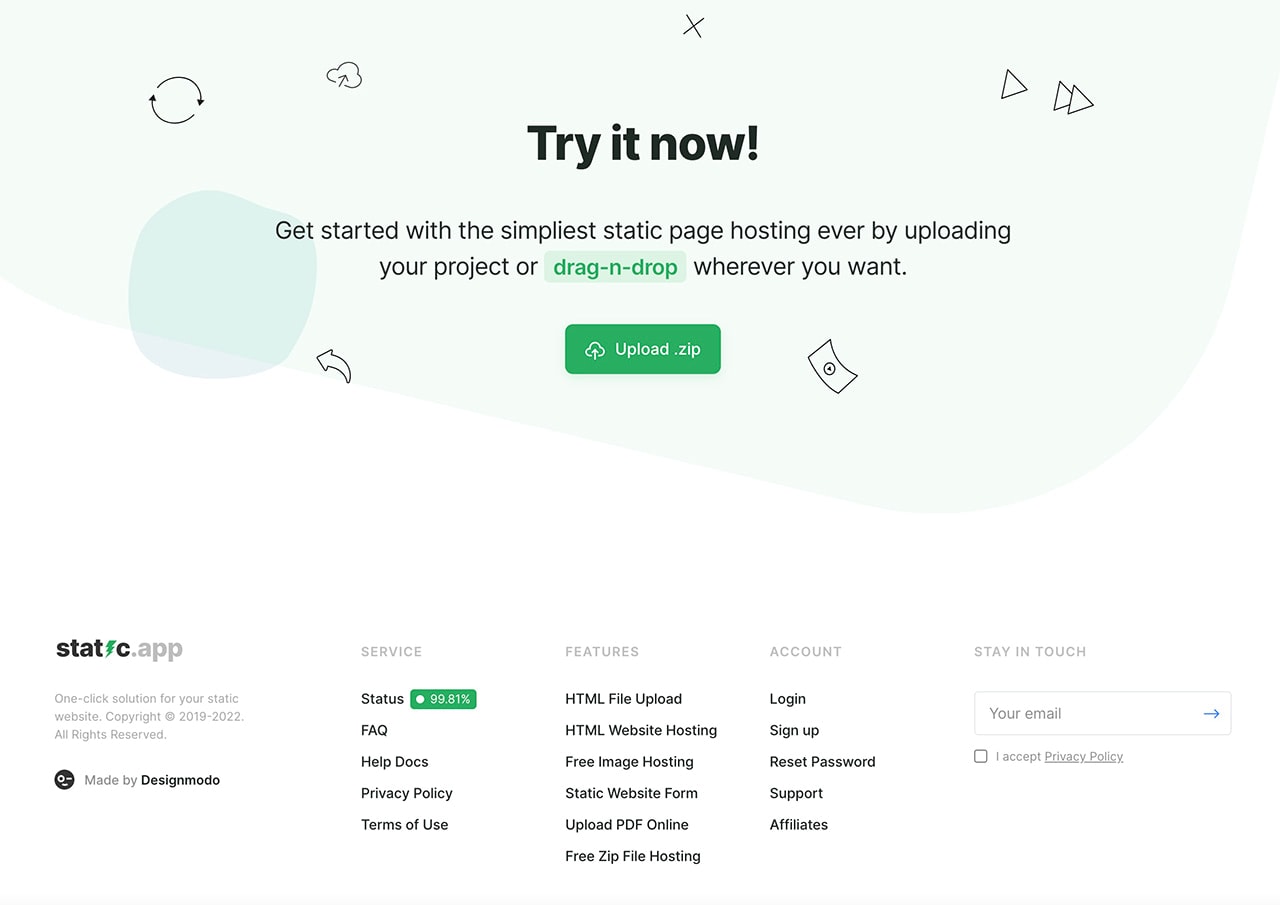Click the STAY IN TOUCH heading
The image size is (1280, 905).
1030,652
